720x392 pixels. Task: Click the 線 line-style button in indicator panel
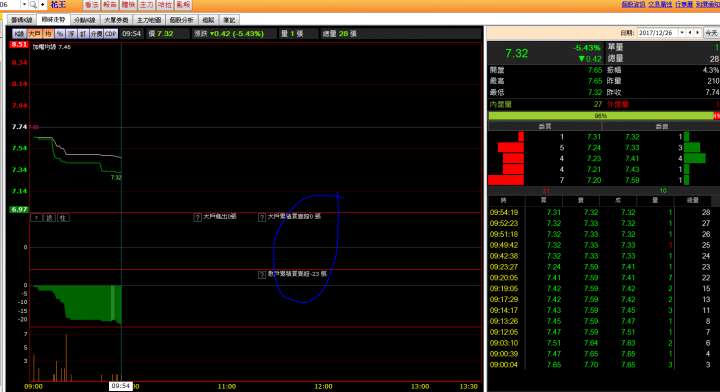click(x=50, y=218)
